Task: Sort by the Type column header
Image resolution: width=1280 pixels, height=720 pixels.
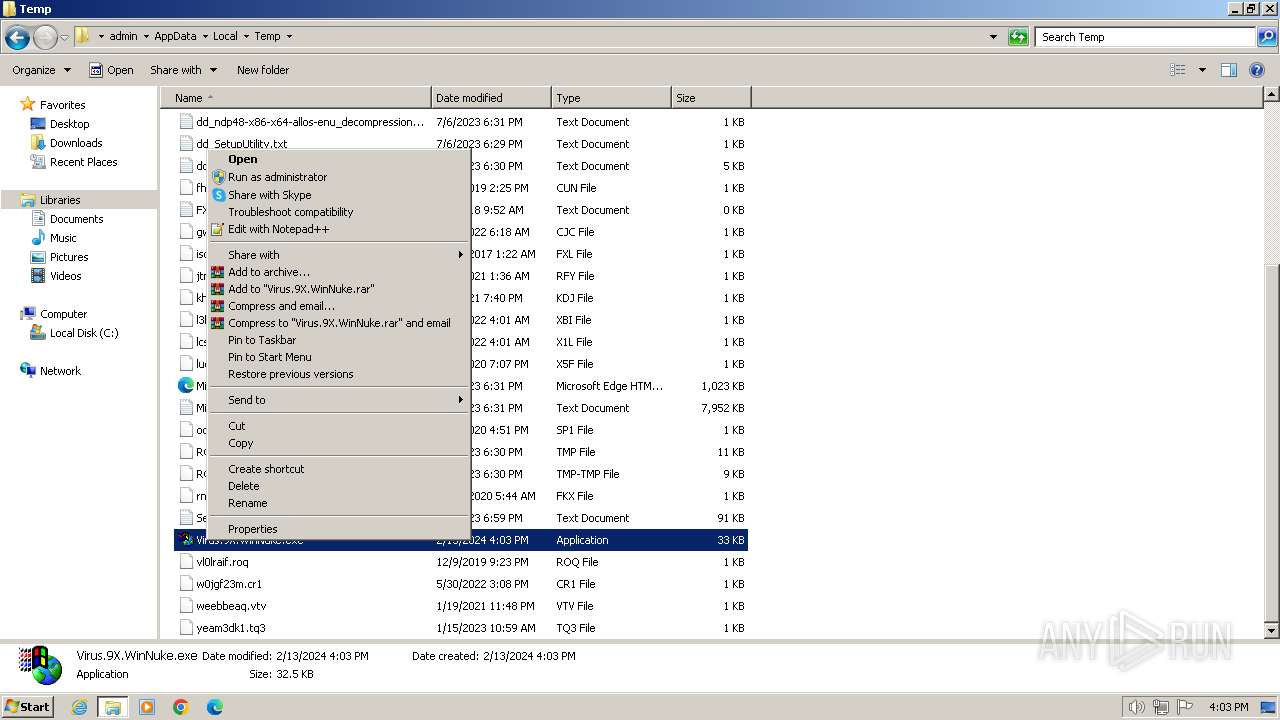Action: [x=611, y=98]
